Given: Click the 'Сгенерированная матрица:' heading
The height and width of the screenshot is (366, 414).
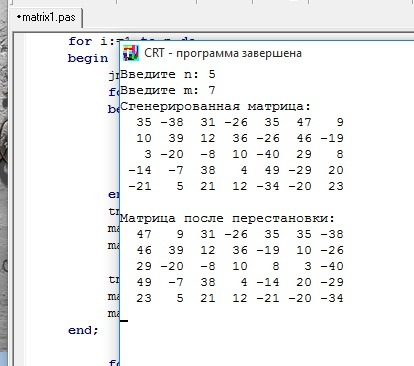Looking at the screenshot, I should coord(215,106).
